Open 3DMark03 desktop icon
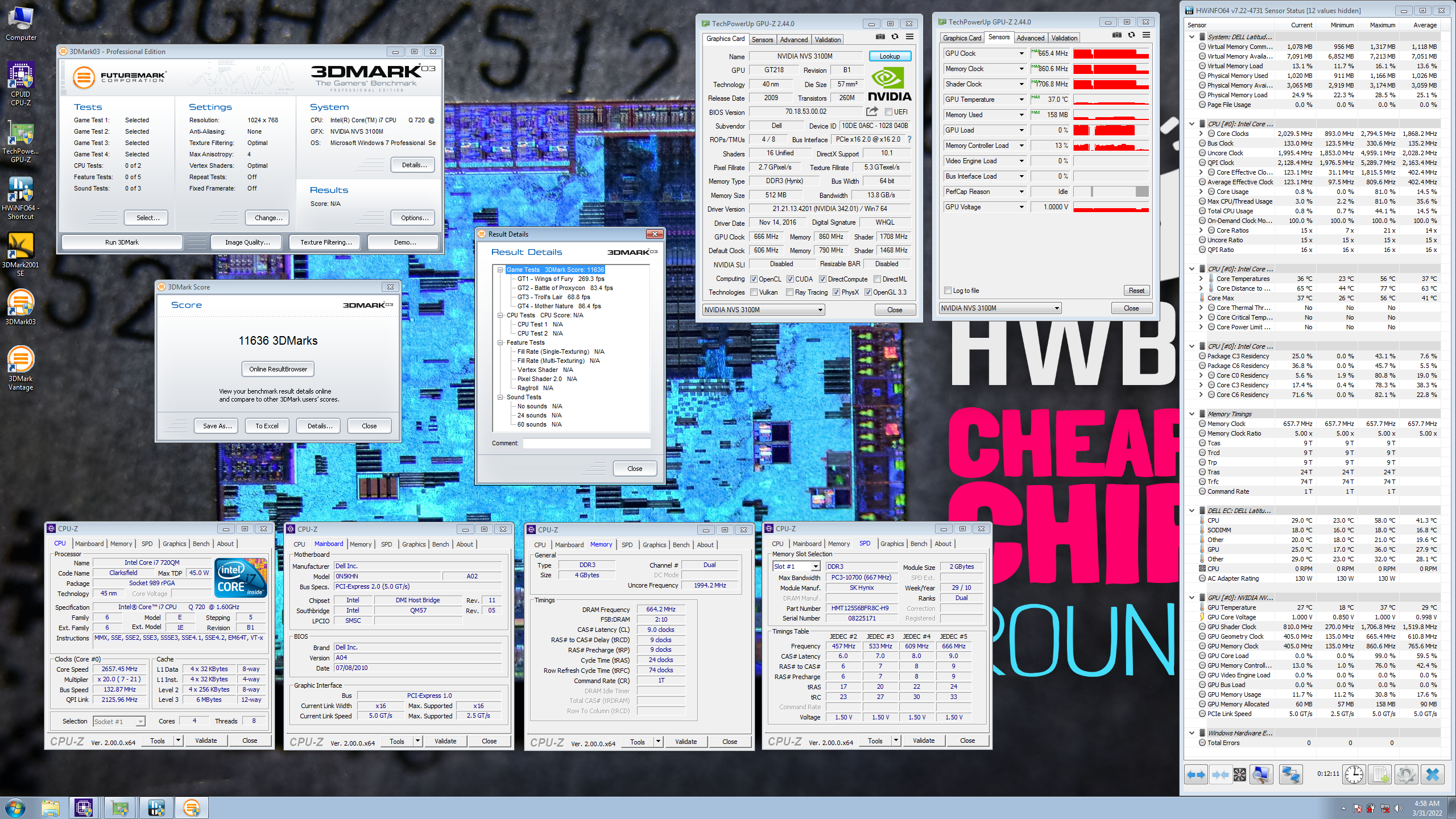This screenshot has width=1456, height=819. (20, 307)
